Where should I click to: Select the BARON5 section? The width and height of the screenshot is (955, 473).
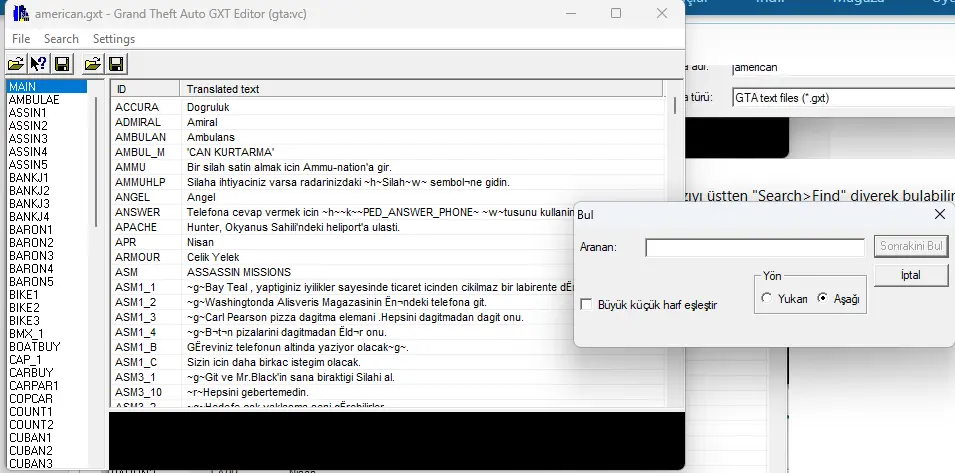tap(47, 281)
